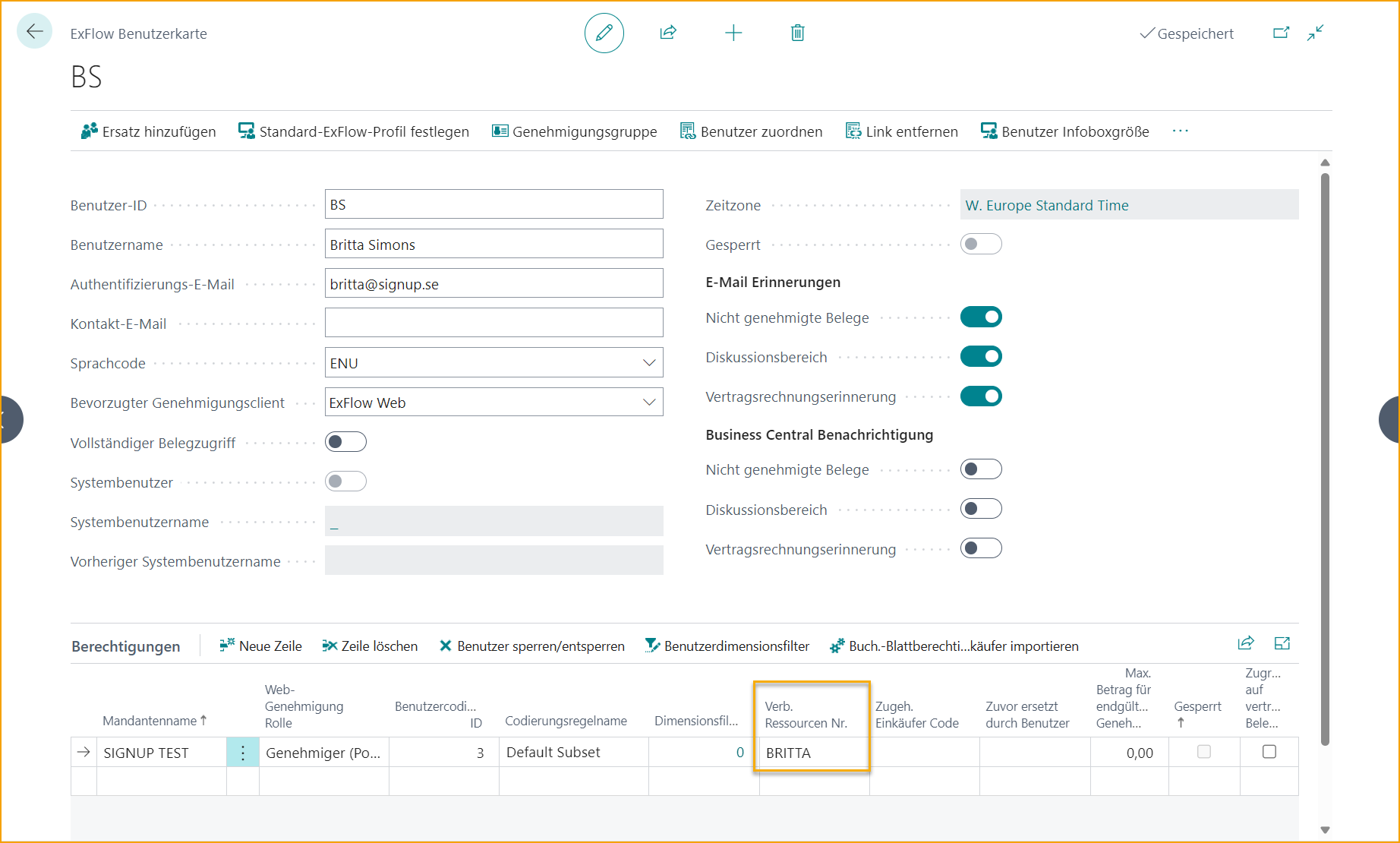
Task: Create new record with plus icon
Action: tap(733, 33)
